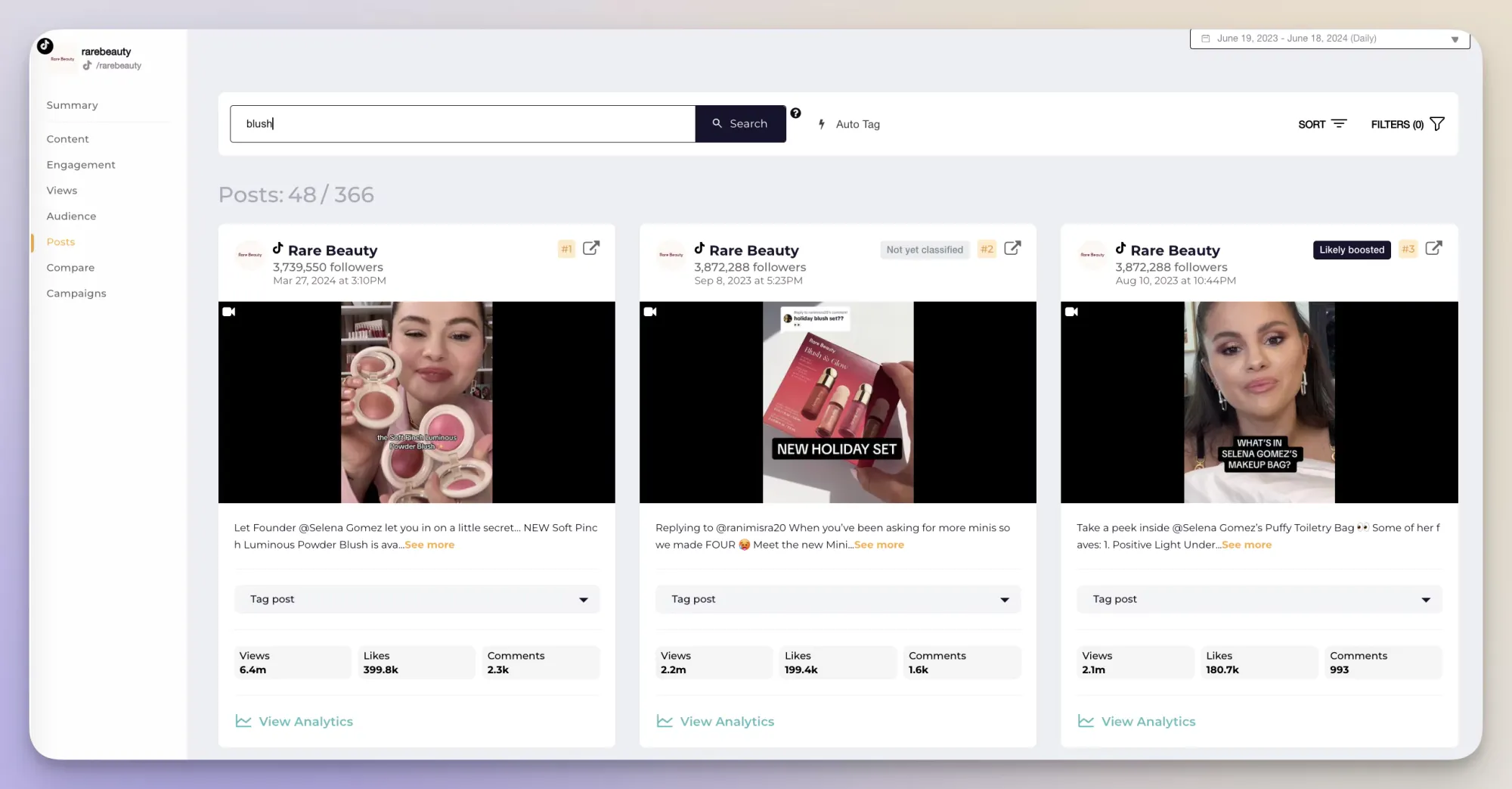
Task: Open NEW HOLIDAY SET video thumbnail
Action: coord(838,402)
